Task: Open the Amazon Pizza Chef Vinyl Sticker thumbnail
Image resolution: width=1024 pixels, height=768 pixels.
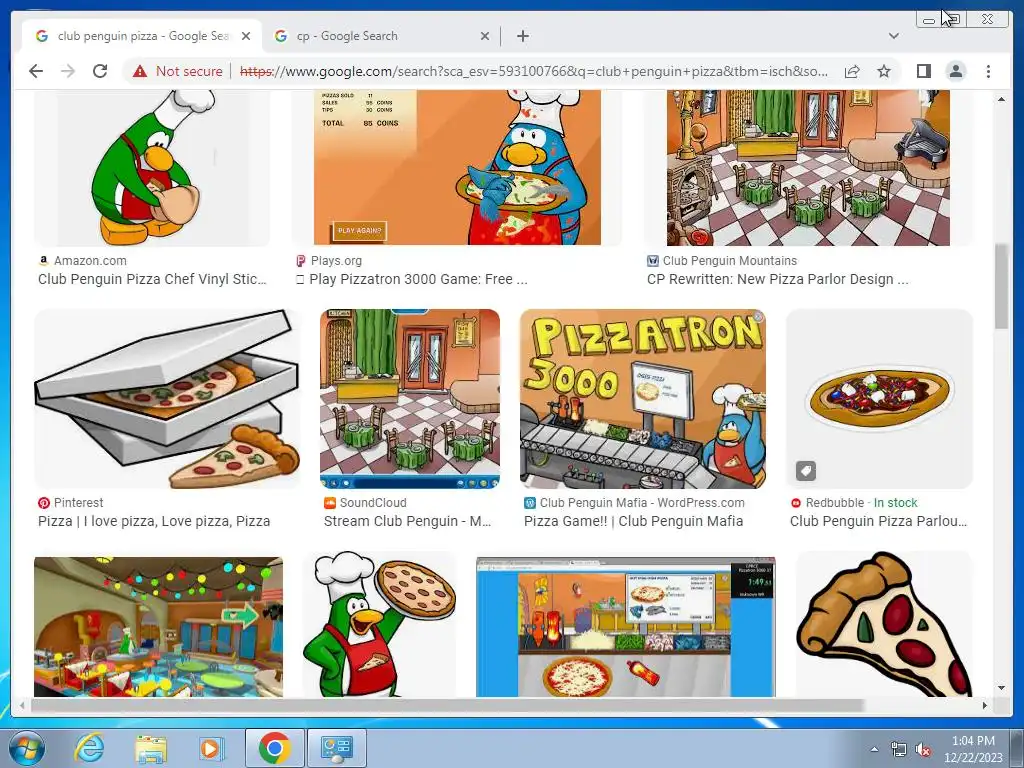Action: 152,168
